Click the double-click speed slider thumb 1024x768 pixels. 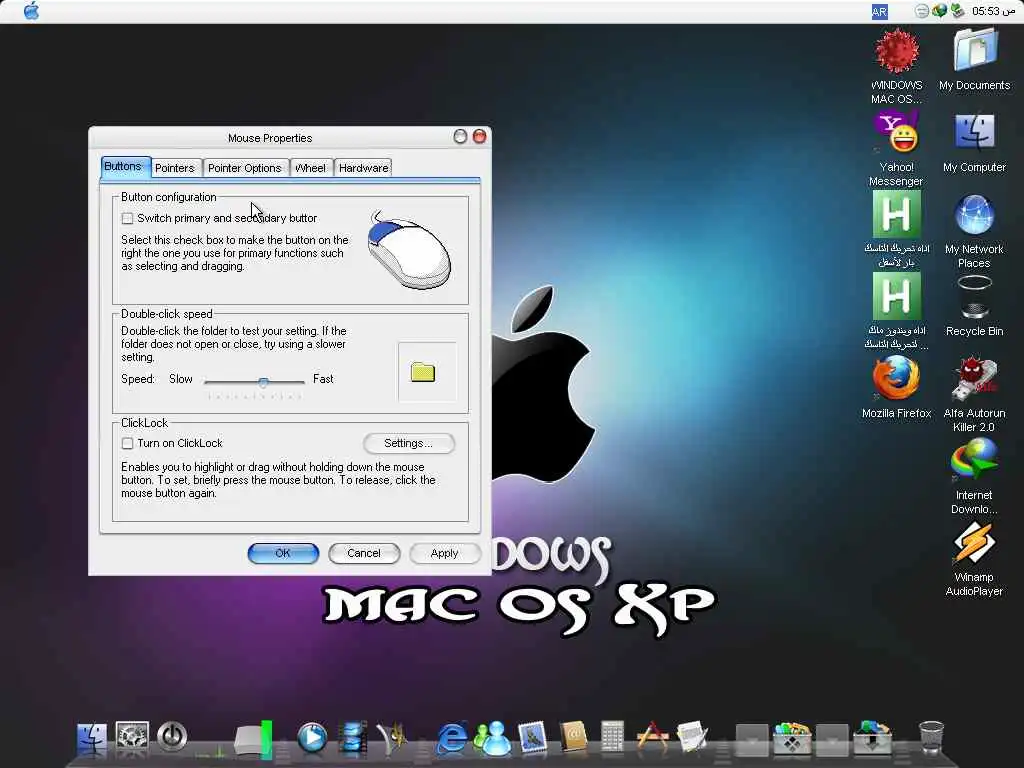pos(263,382)
